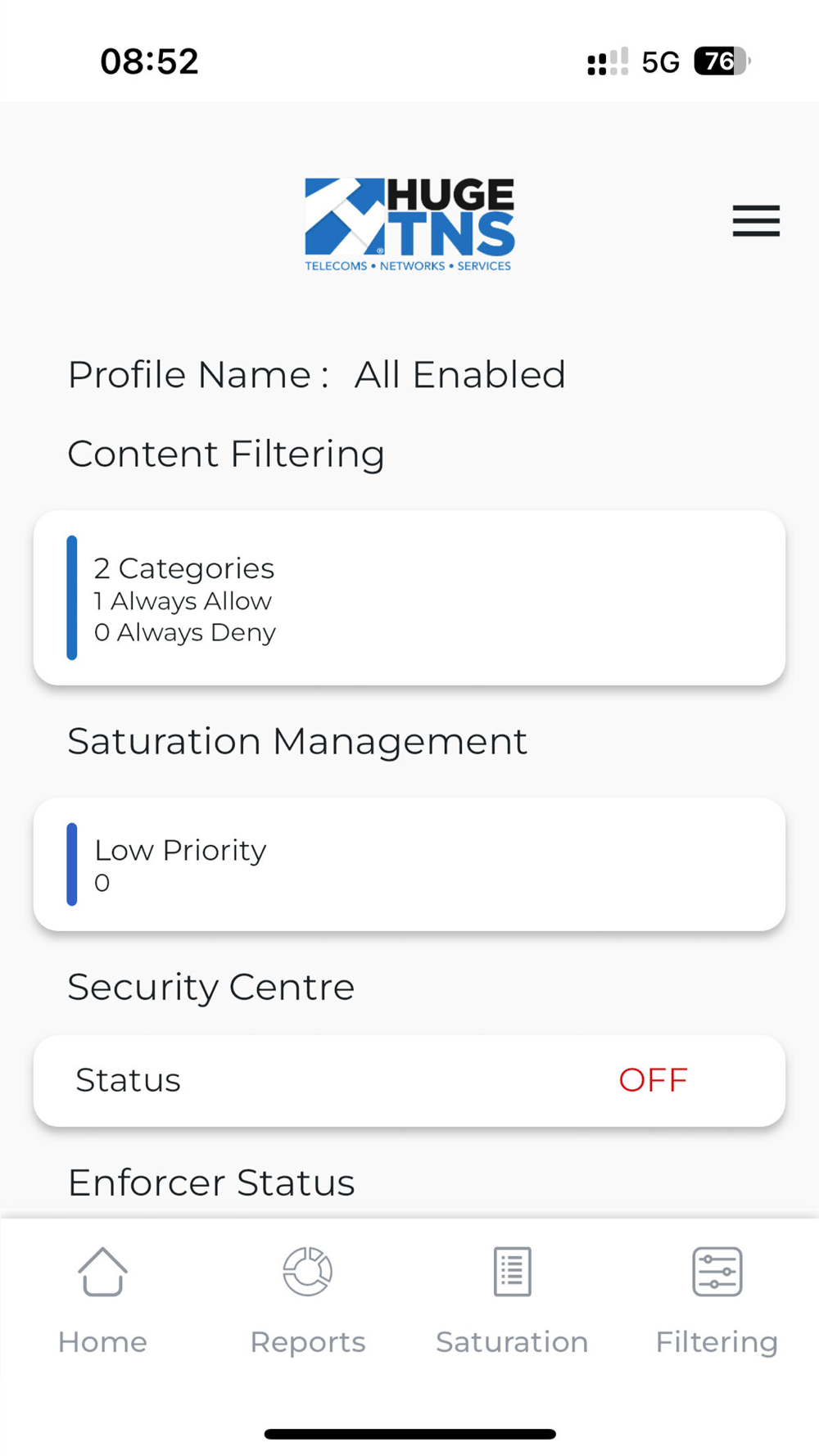This screenshot has height=1456, width=819.
Task: Switch to the Home tab label
Action: [102, 1342]
